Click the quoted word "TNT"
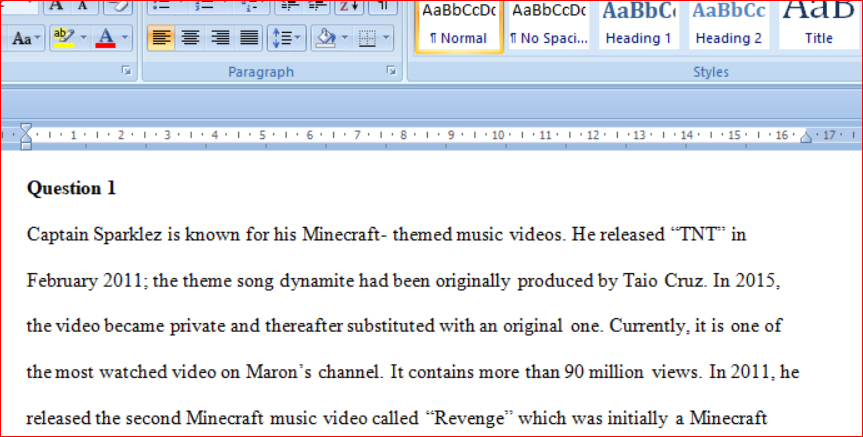Viewport: 863px width, 437px height. (x=699, y=234)
